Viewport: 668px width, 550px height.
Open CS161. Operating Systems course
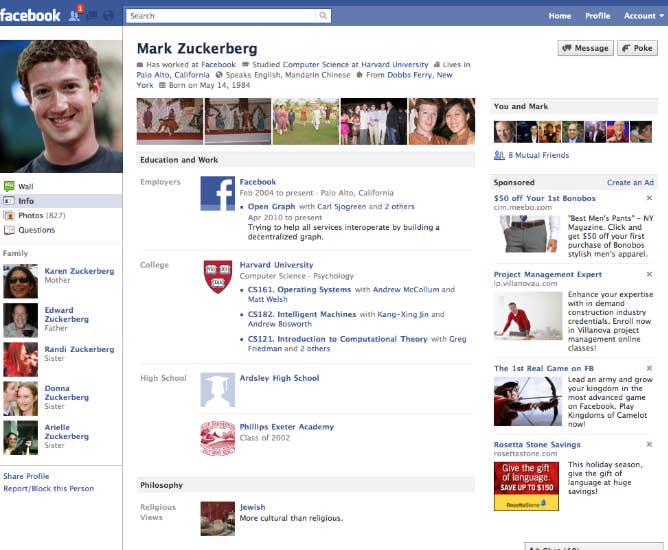299,289
